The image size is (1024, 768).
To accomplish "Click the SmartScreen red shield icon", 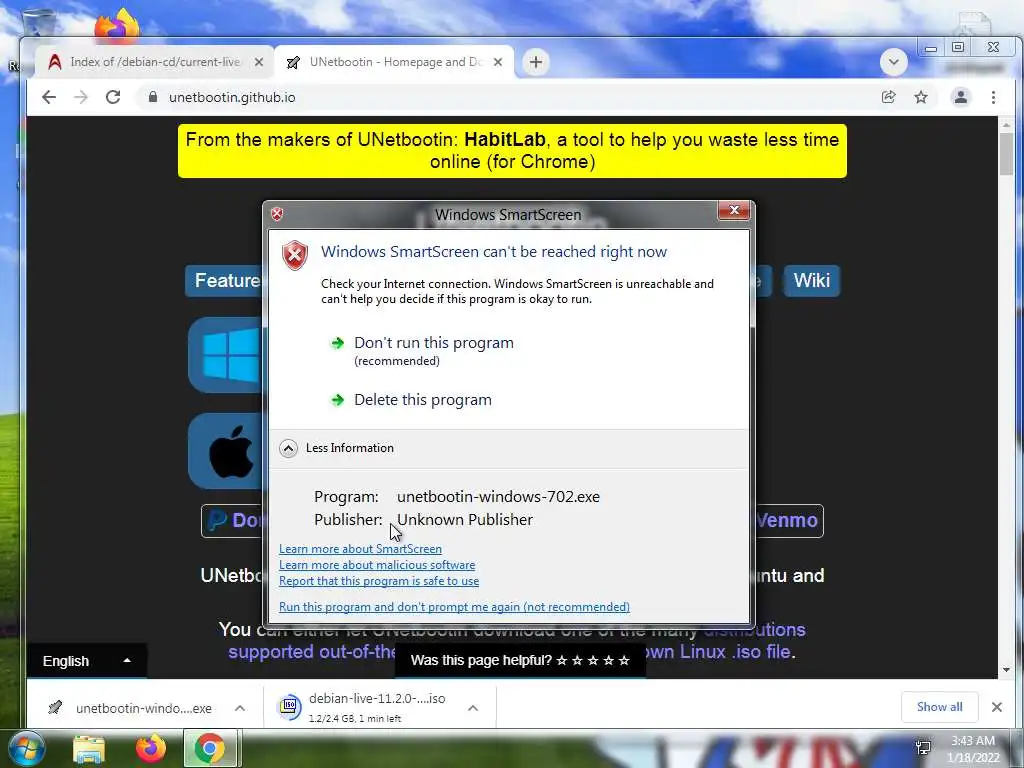I will click(x=295, y=255).
